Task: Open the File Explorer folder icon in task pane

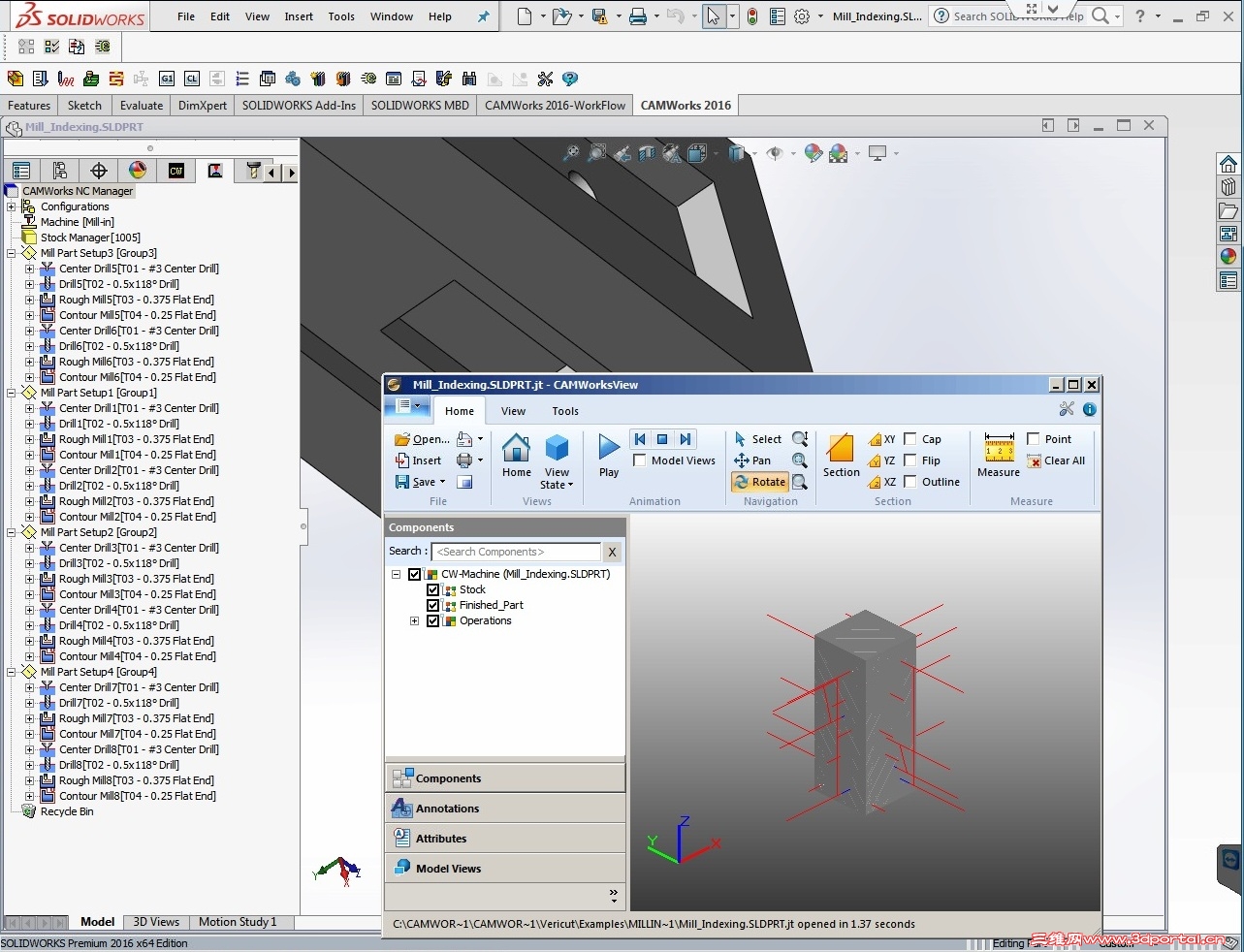Action: point(1228,210)
